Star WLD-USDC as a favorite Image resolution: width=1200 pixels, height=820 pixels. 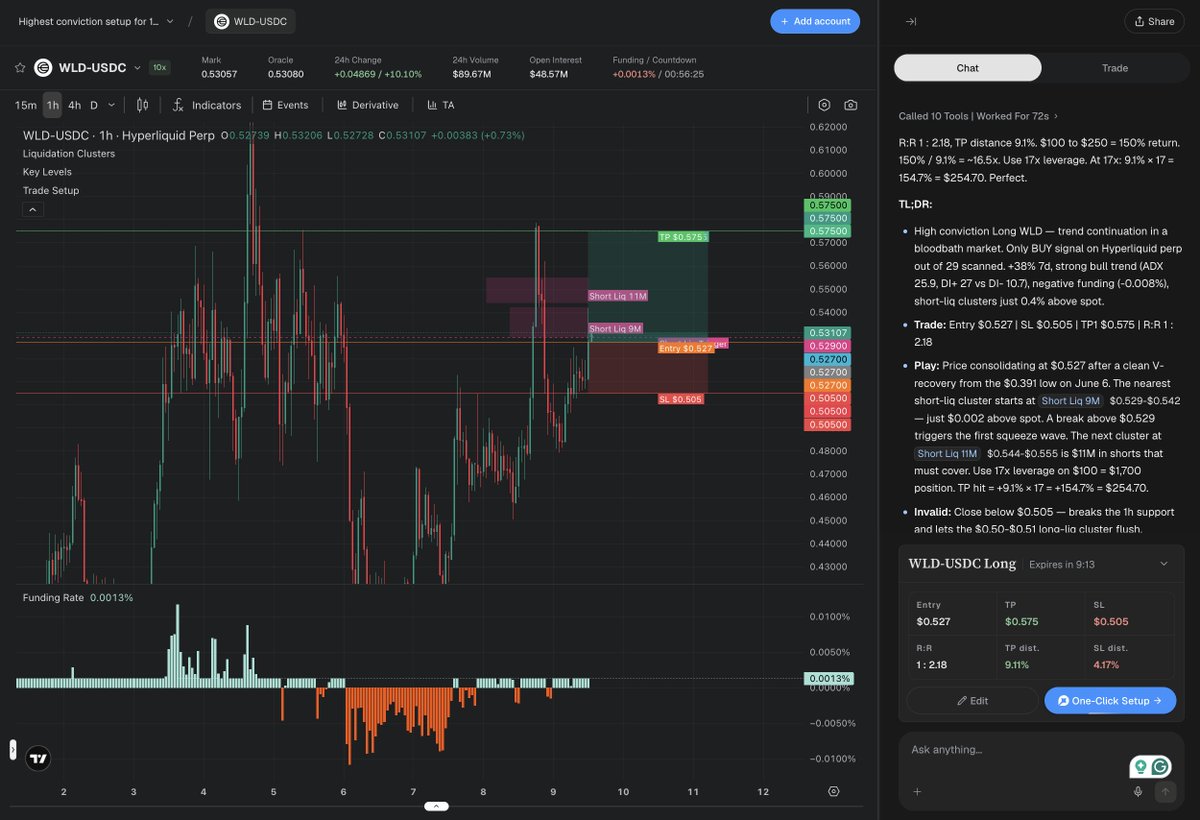click(x=19, y=68)
